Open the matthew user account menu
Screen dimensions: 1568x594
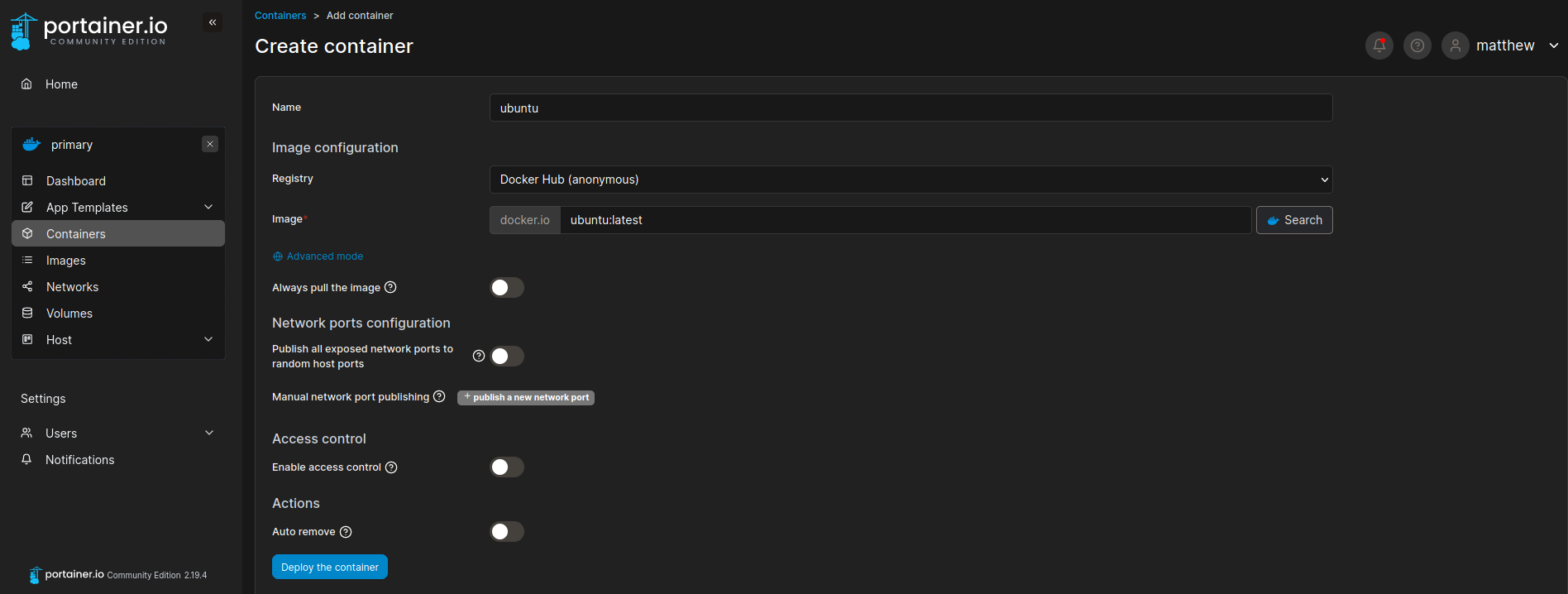point(1504,46)
